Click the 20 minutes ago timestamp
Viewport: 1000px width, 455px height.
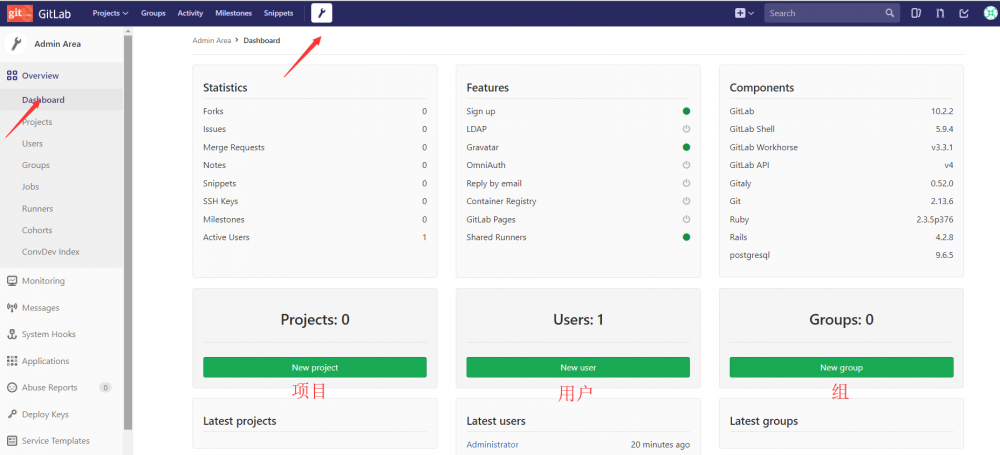[660, 445]
